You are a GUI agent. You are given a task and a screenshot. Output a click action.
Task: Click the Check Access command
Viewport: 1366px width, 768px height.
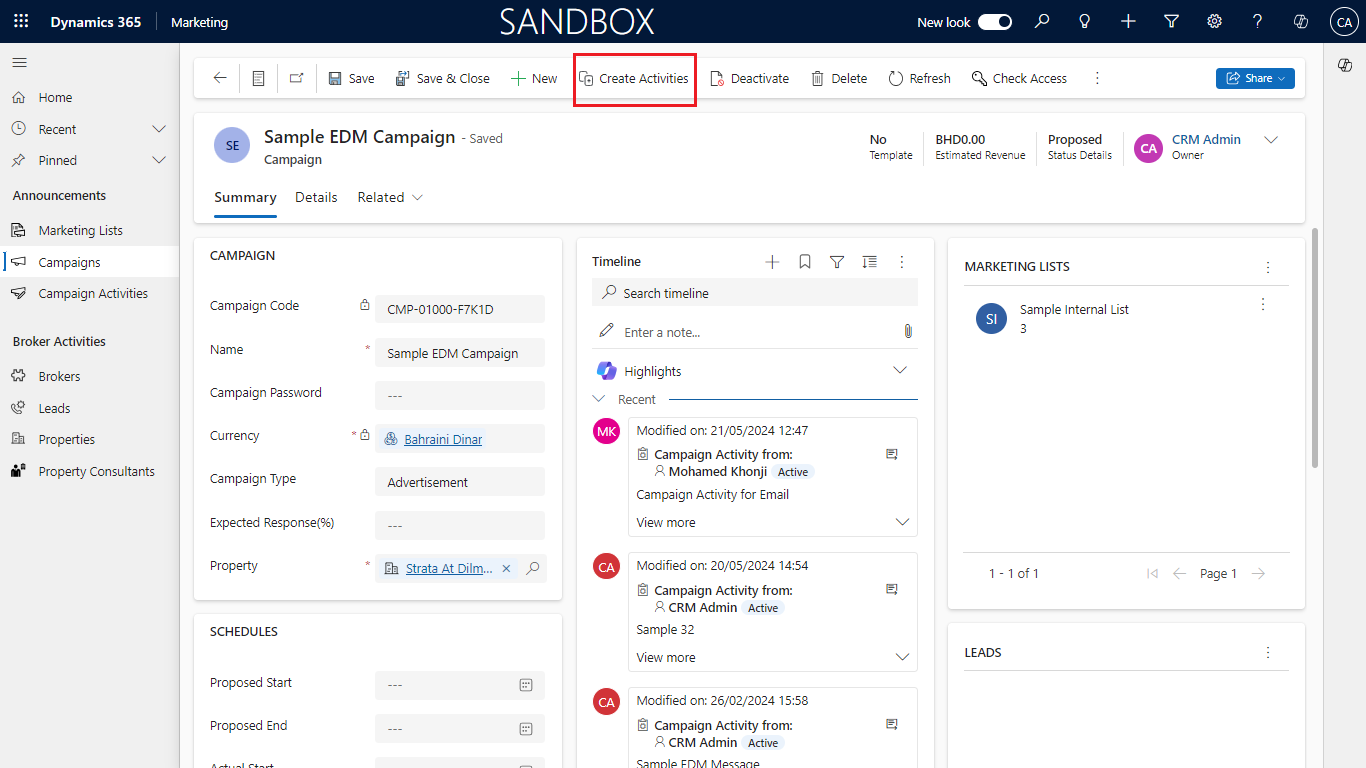click(x=1019, y=78)
